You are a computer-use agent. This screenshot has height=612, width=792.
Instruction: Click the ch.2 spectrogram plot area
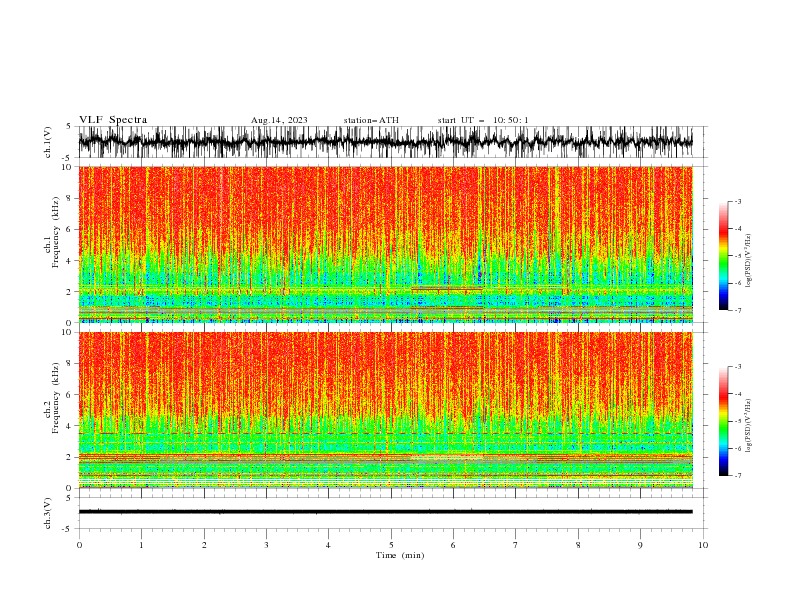(385, 410)
